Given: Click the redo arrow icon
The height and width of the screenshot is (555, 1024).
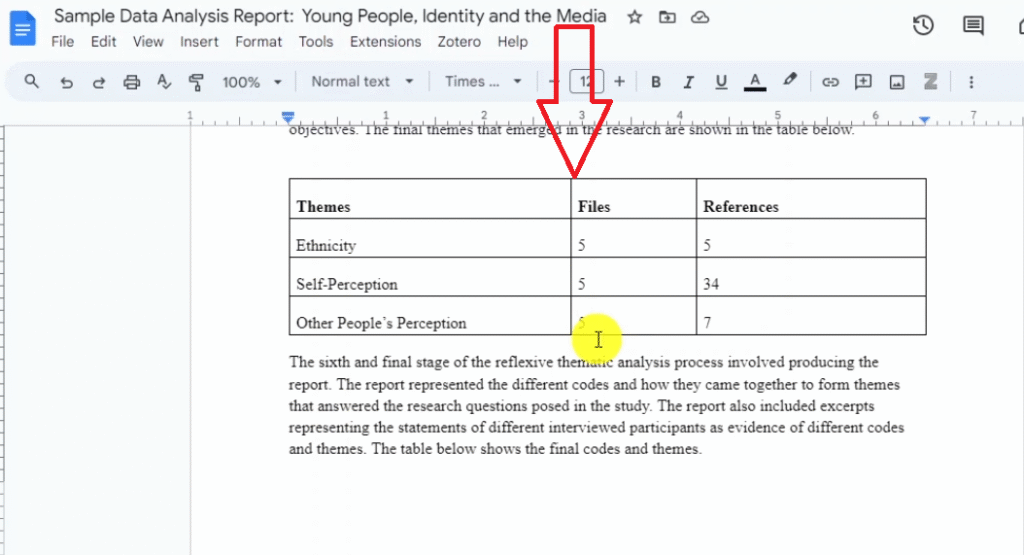Looking at the screenshot, I should (98, 82).
